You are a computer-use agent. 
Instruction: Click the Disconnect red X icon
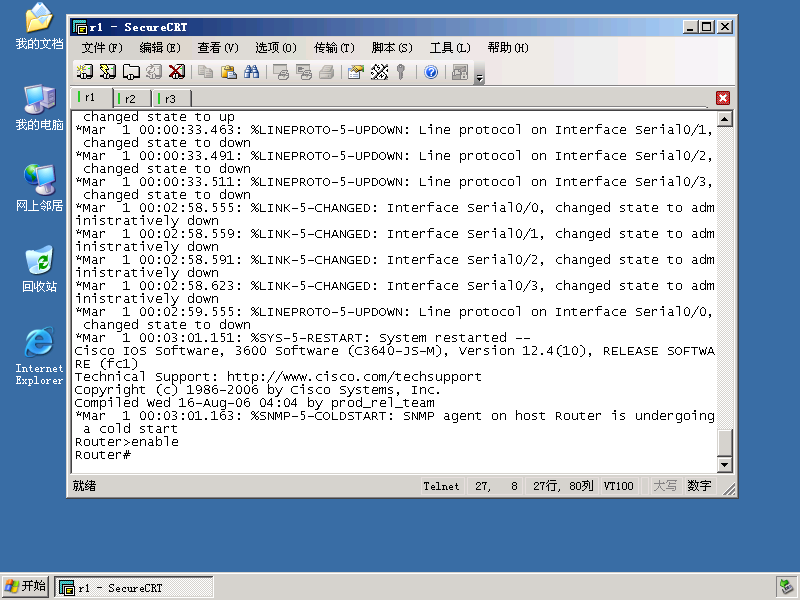177,72
